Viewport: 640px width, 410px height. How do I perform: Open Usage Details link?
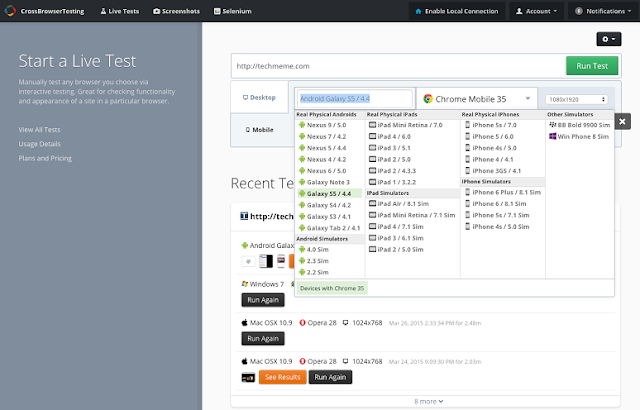click(x=39, y=144)
